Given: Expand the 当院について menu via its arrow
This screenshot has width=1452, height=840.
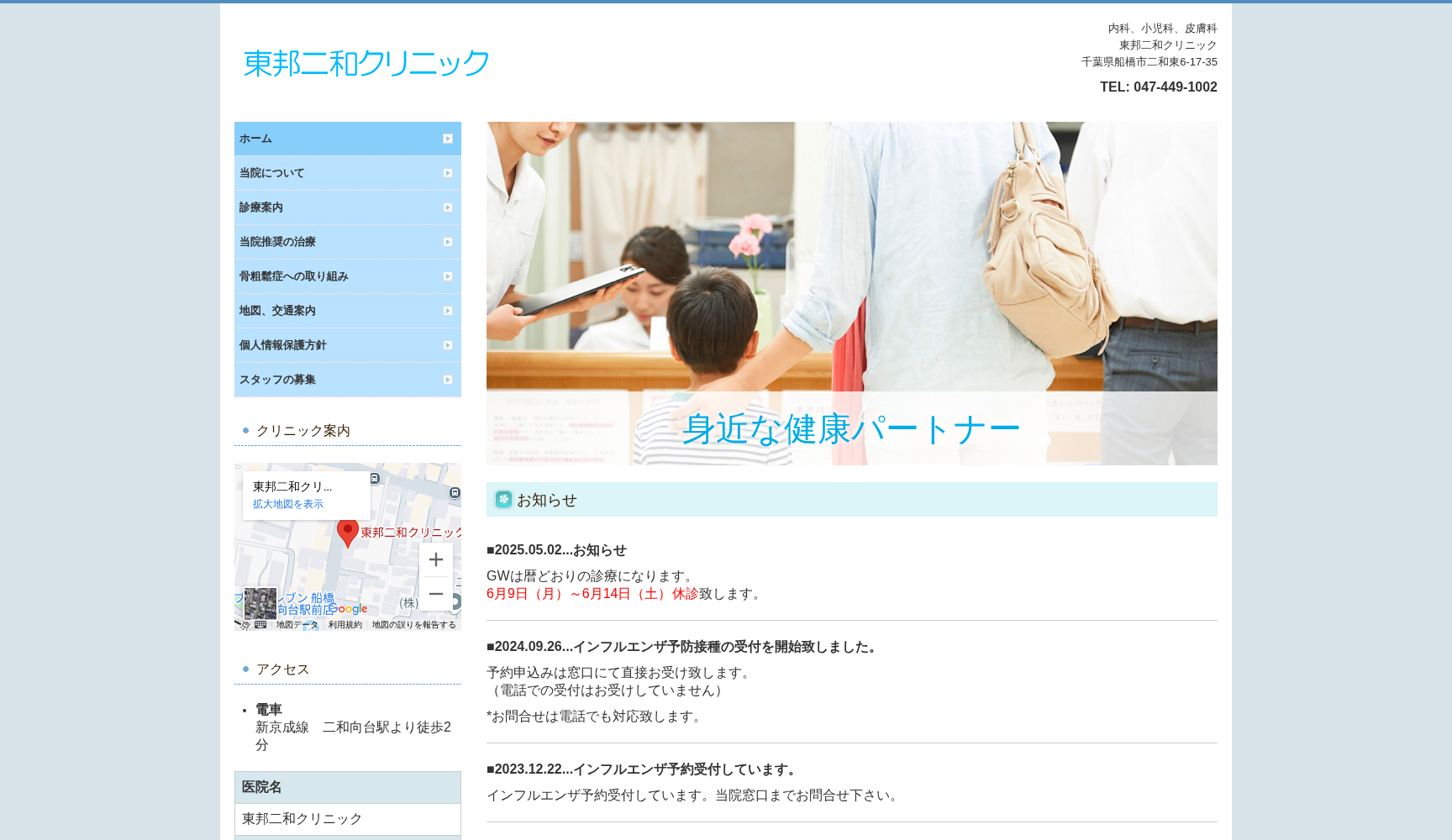Looking at the screenshot, I should pos(449,172).
